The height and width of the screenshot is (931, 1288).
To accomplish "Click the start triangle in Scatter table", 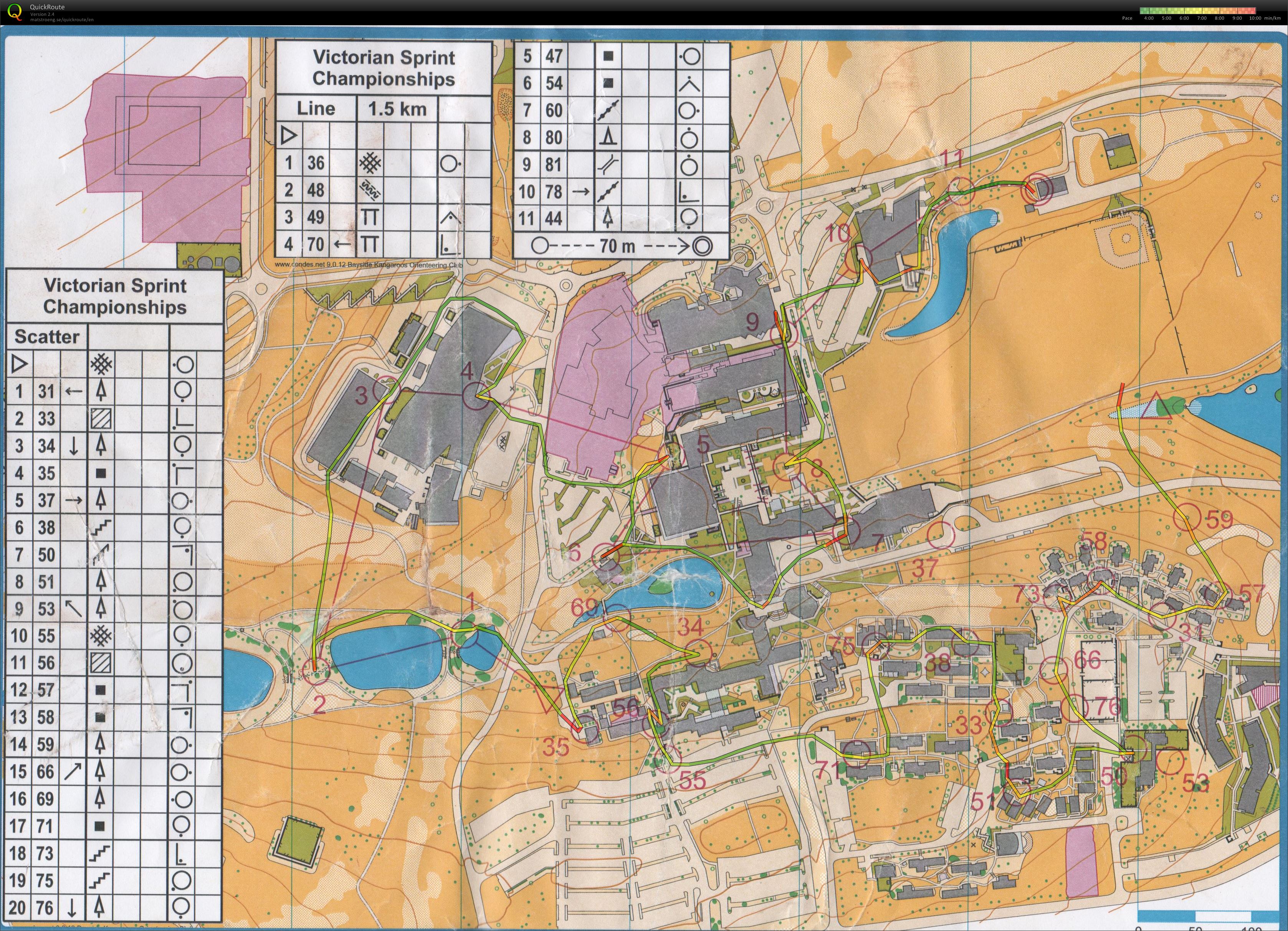I will coord(20,363).
